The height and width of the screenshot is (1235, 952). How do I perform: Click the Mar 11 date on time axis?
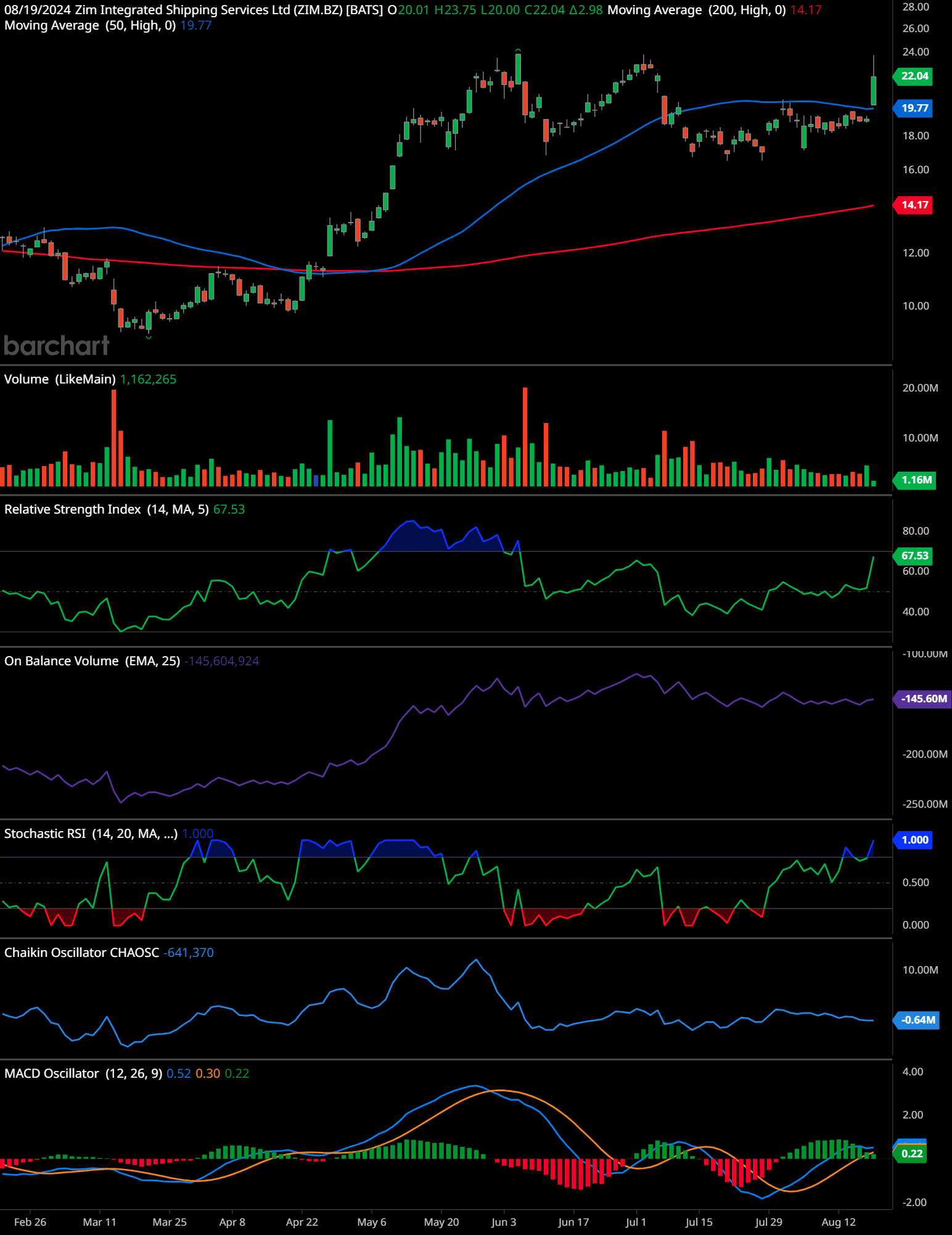[99, 1222]
